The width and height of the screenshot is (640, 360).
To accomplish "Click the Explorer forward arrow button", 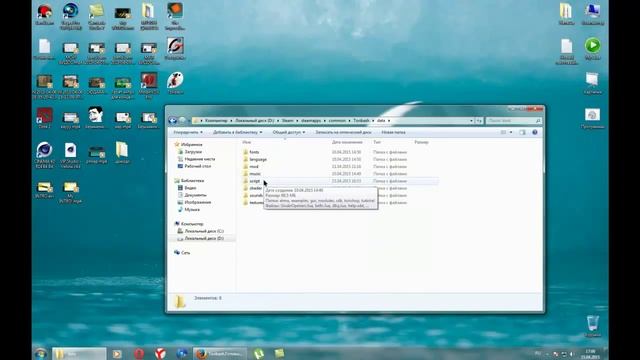I will (182, 120).
